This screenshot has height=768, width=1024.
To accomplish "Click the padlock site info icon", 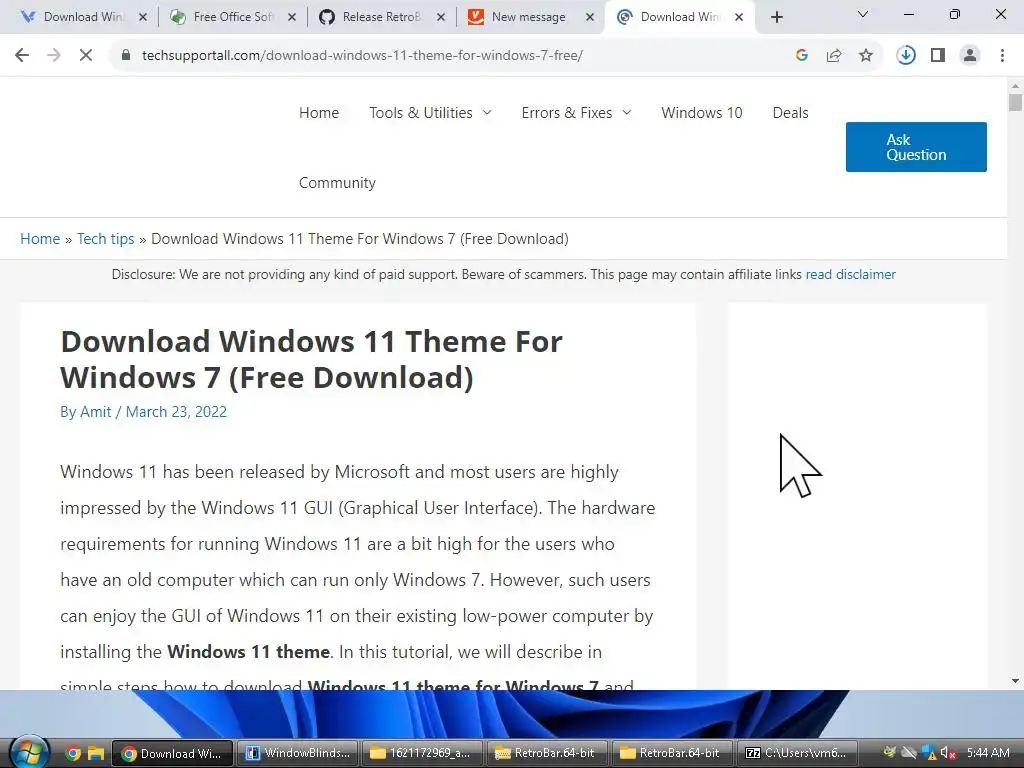I will [x=126, y=56].
